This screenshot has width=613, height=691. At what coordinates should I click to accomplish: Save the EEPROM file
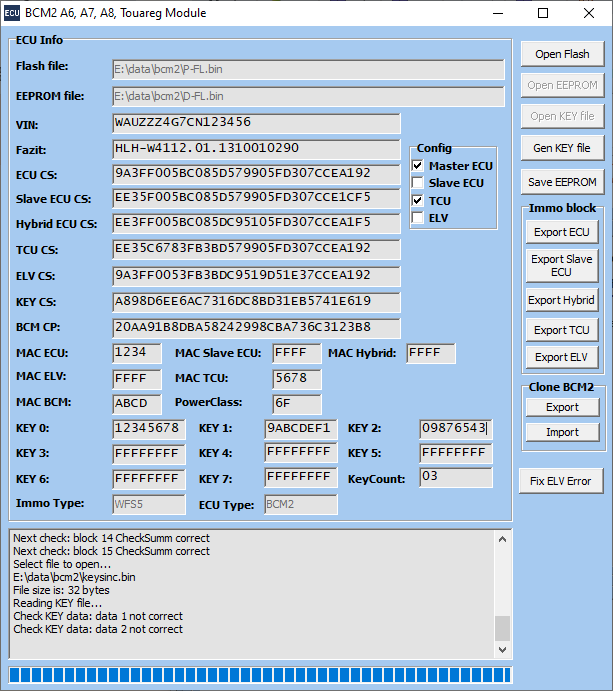[x=562, y=182]
